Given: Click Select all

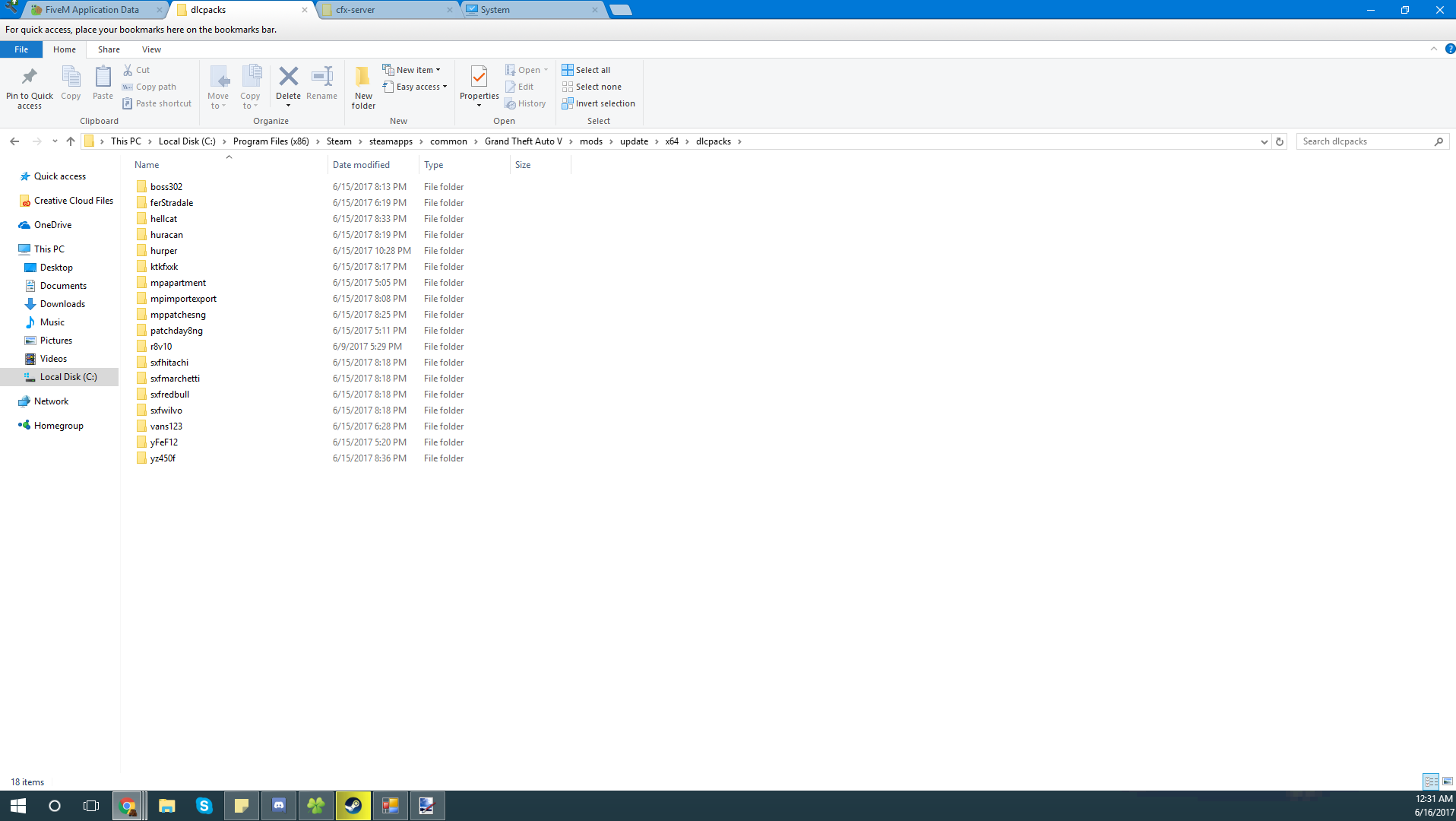Looking at the screenshot, I should (586, 70).
